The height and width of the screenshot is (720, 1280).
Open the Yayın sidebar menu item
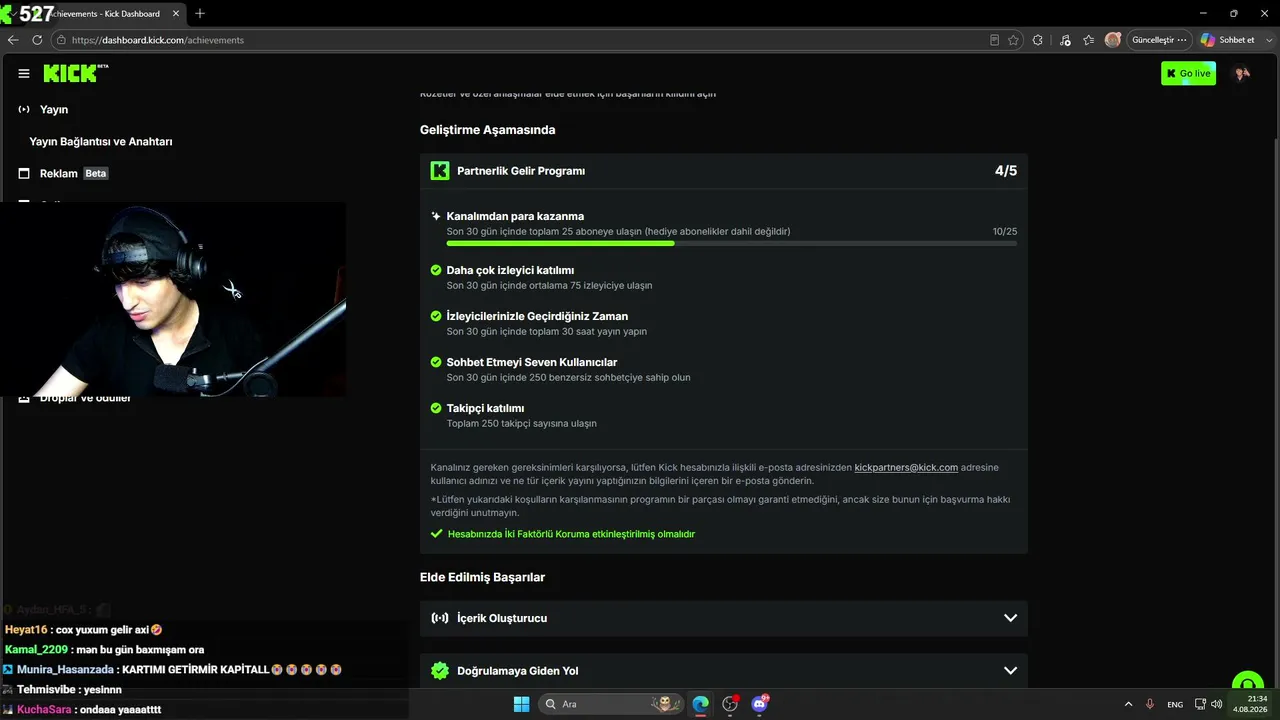tap(54, 109)
